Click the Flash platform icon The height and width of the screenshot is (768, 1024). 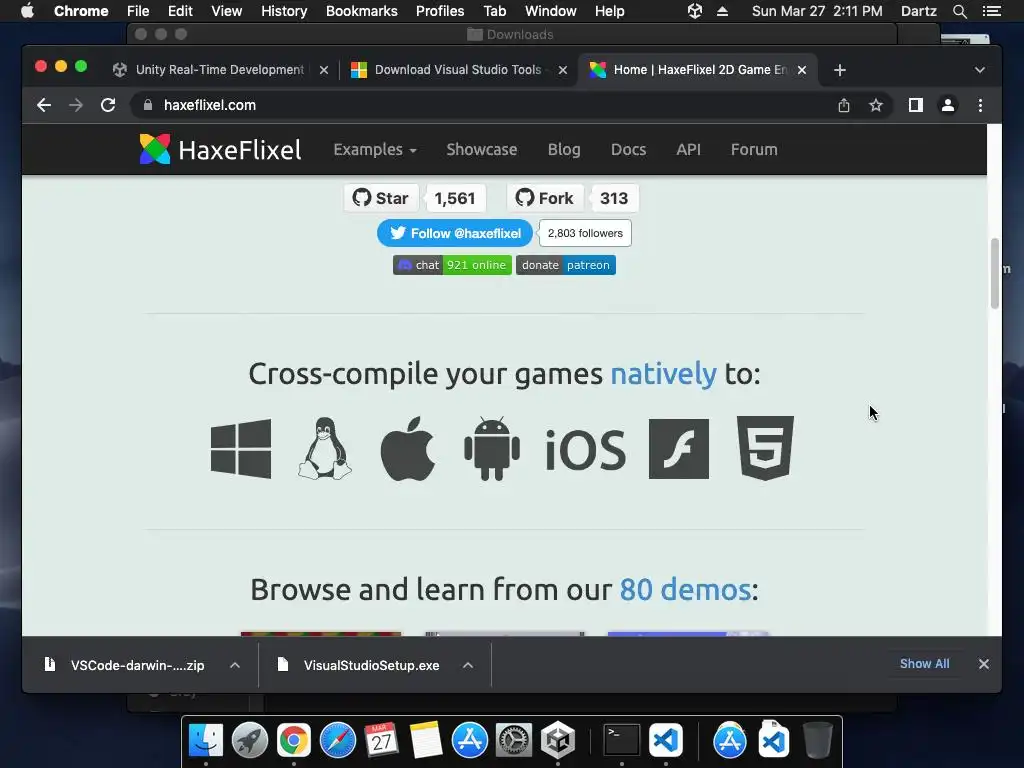[679, 449]
